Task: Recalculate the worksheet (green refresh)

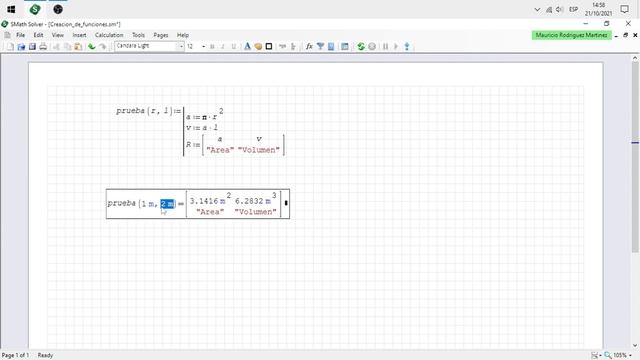Action: click(x=361, y=47)
